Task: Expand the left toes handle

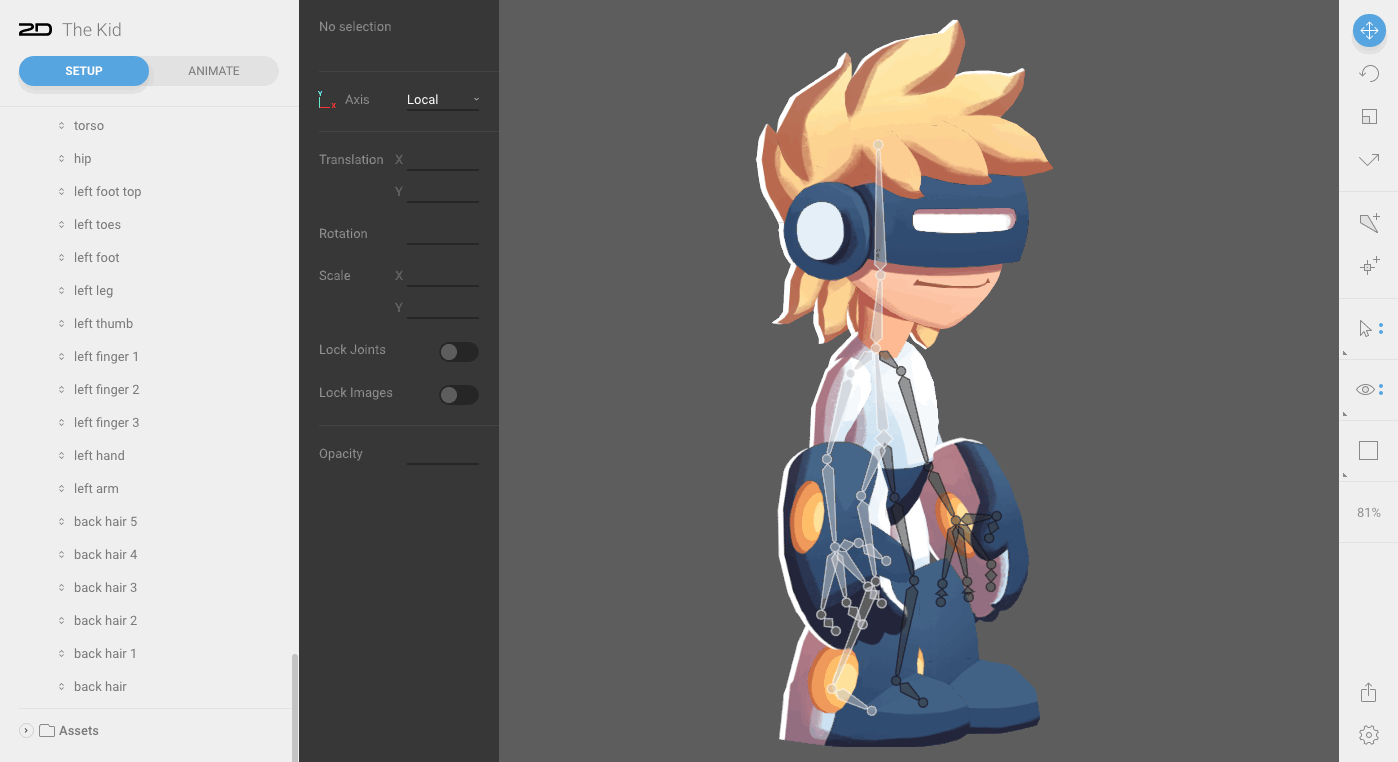Action: click(62, 225)
